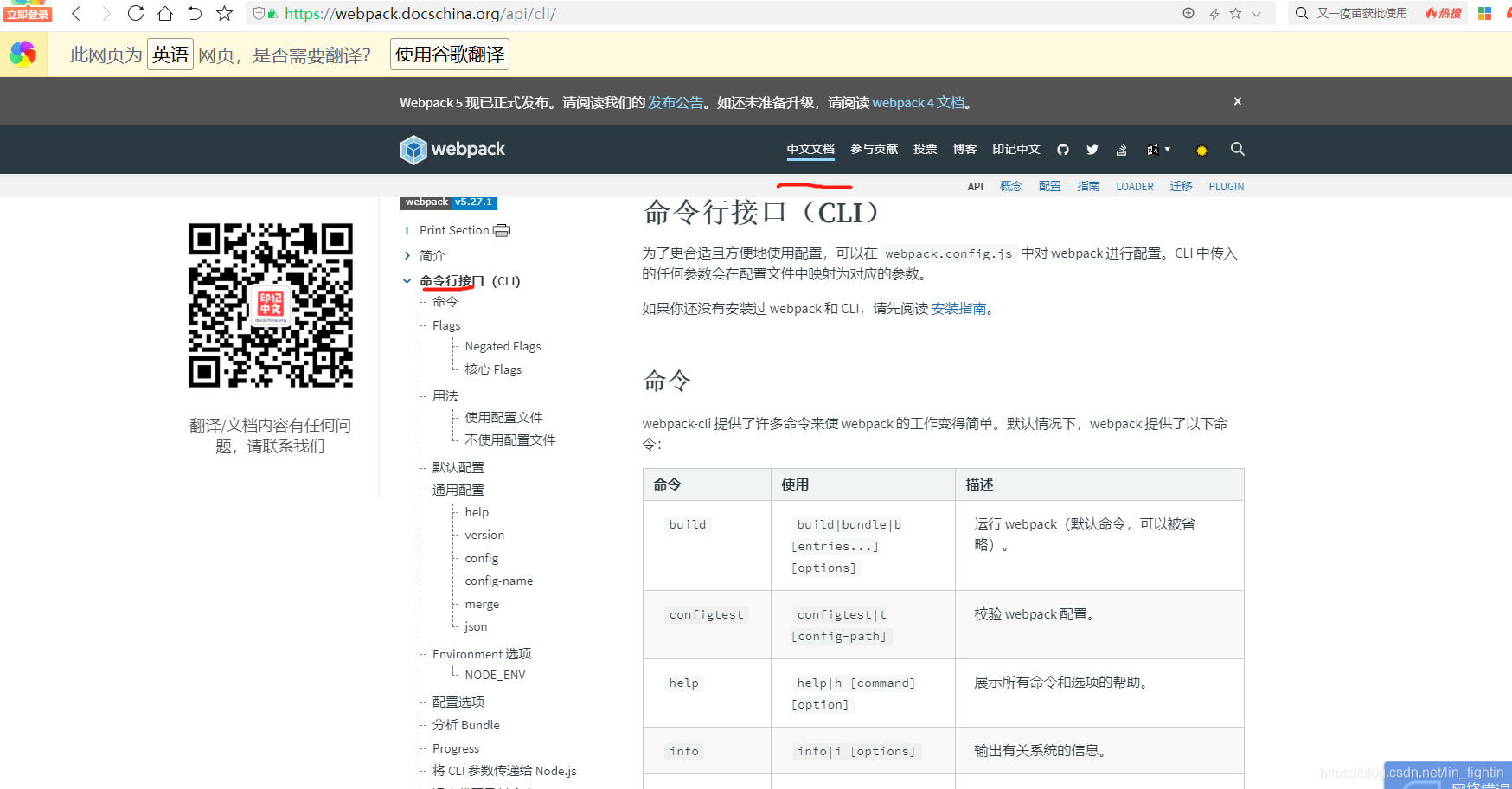
Task: Click the webpack logo in the header
Action: (x=452, y=149)
